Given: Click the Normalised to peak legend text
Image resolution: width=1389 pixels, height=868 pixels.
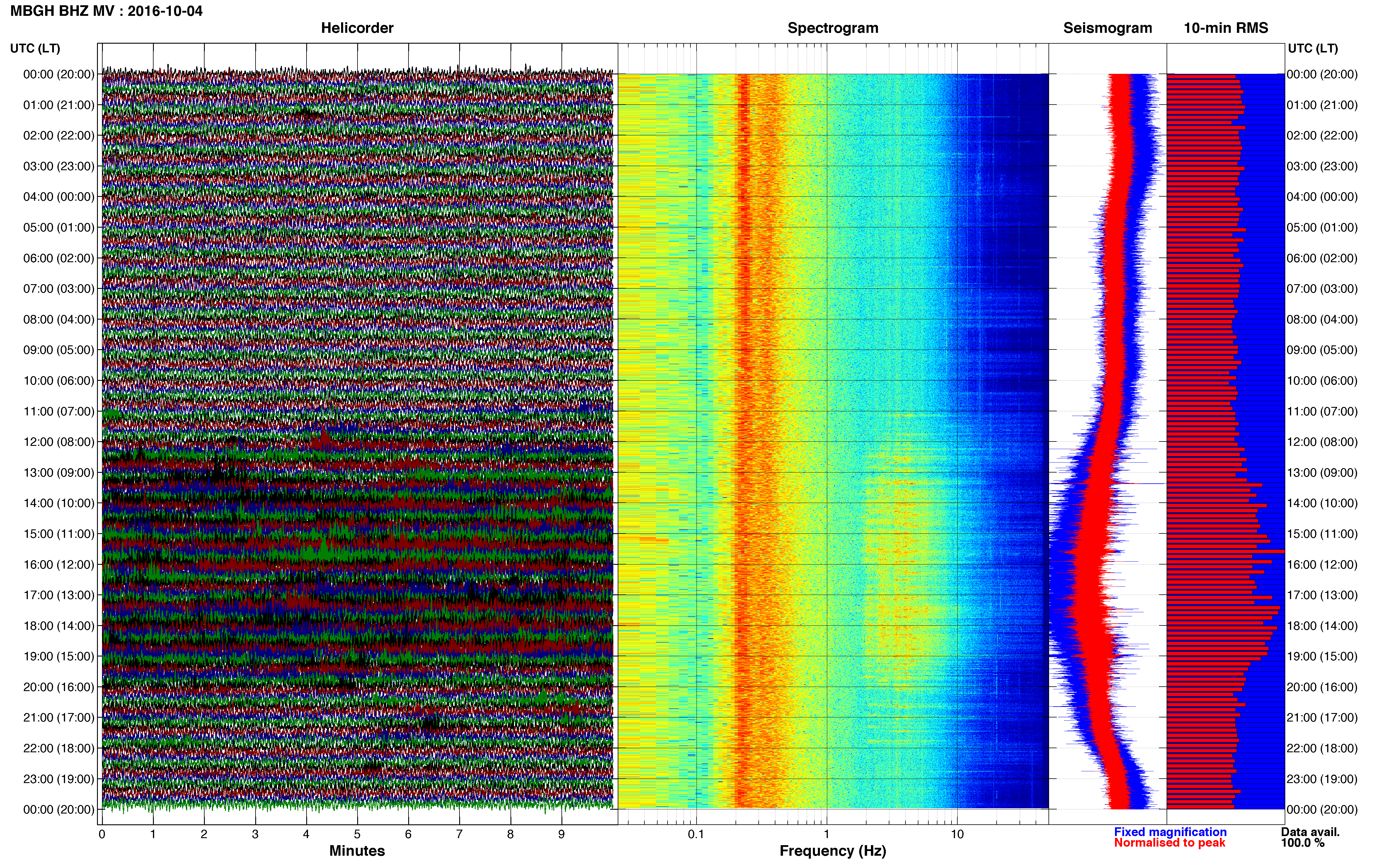Looking at the screenshot, I should point(1170,843).
